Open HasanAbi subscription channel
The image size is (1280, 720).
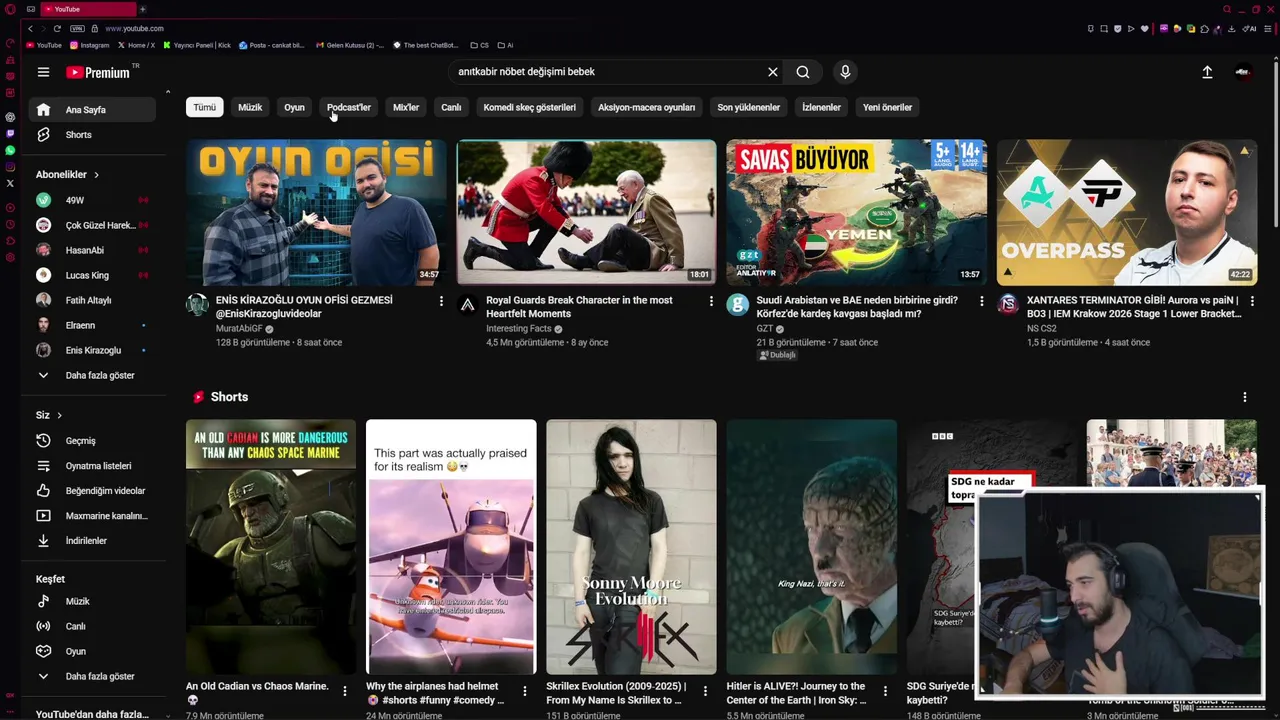90,250
